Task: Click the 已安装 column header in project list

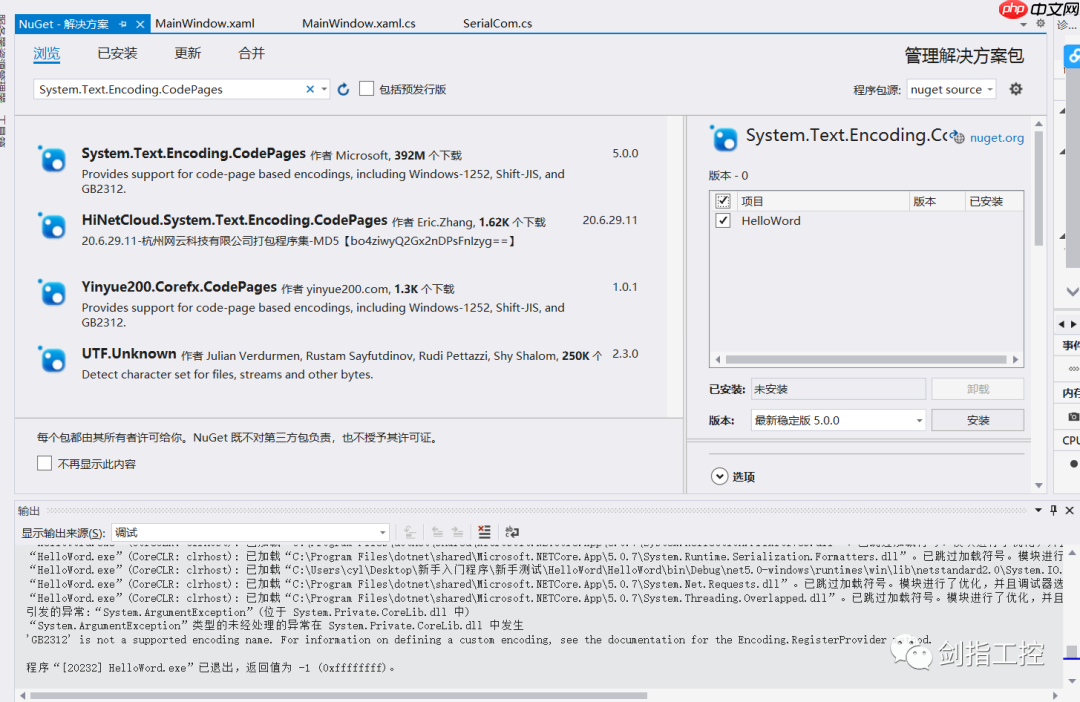Action: pos(993,201)
